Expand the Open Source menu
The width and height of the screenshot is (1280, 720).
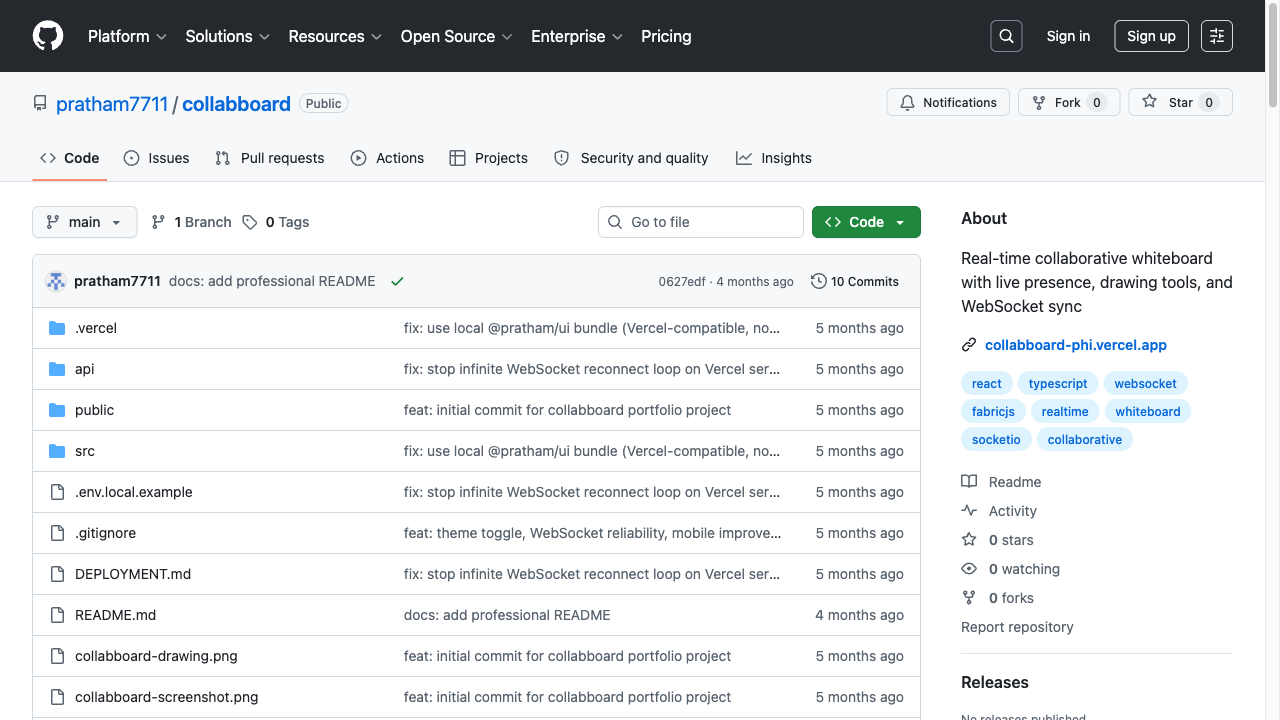tap(456, 36)
